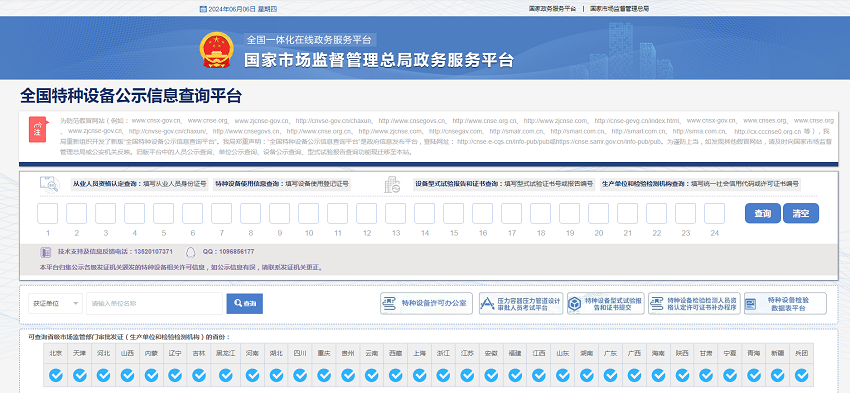
Task: Open the 国家政务服务平台 link
Action: 552,9
